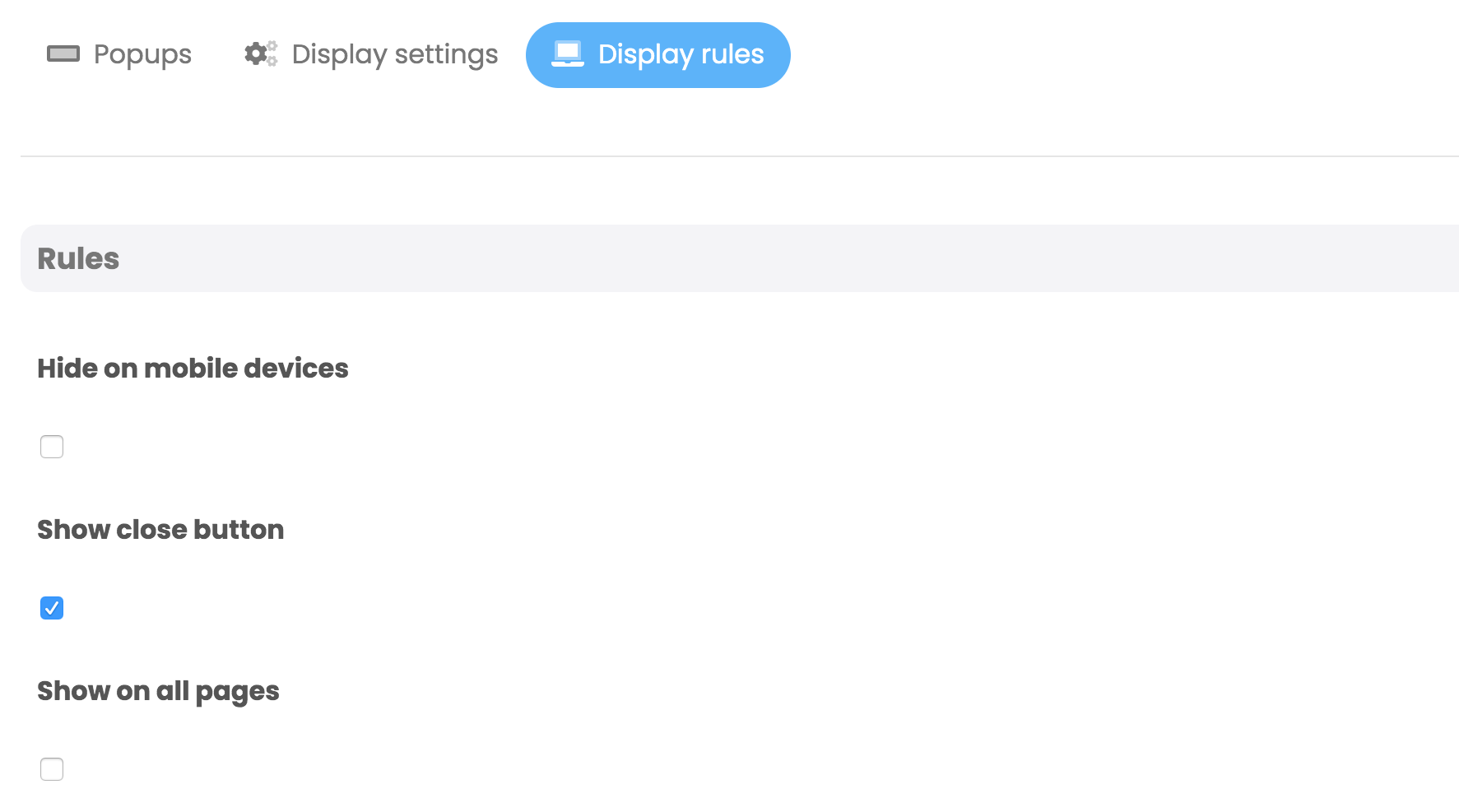Click the Rules section title text
1459x812 pixels.
pos(77,258)
